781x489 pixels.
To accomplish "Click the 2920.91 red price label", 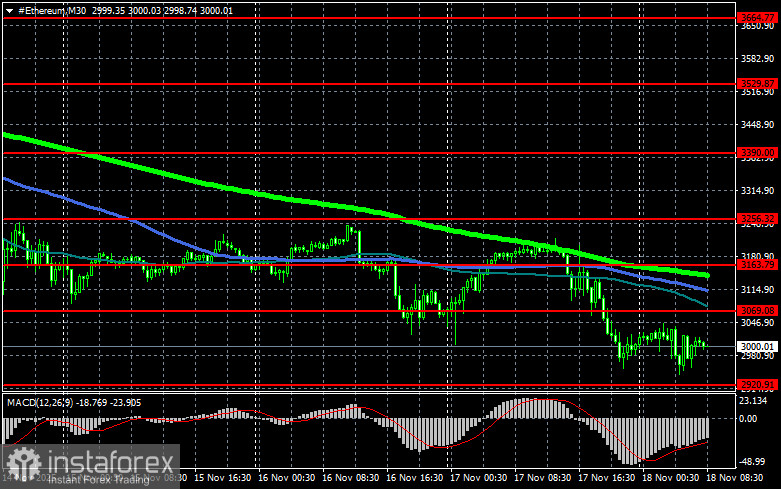I will tap(757, 384).
